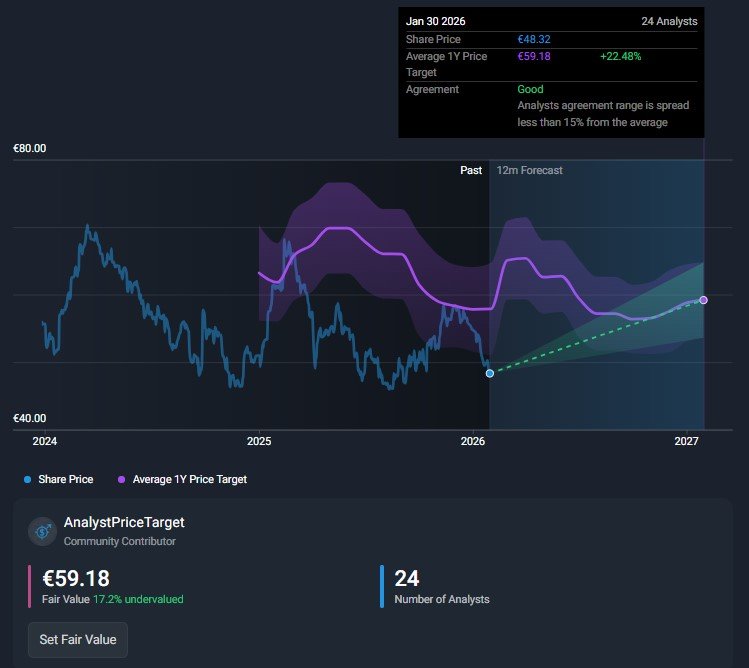749x668 pixels.
Task: Click the AnalystPriceTarget avatar icon
Action: 43,531
